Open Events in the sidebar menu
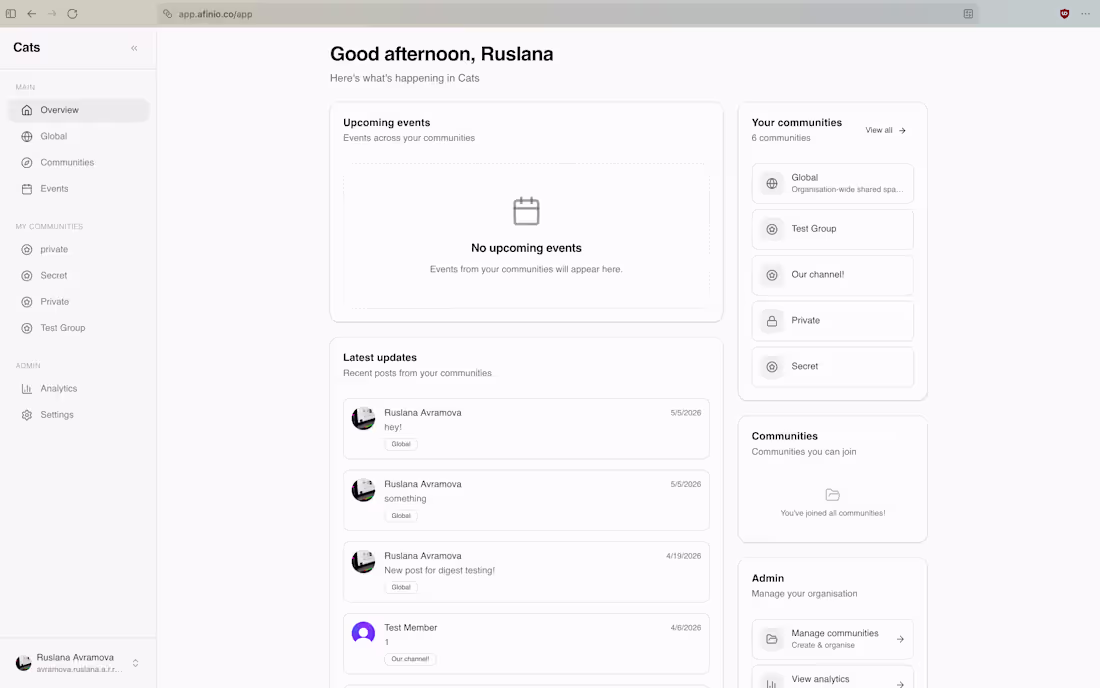The image size is (1100, 688). pyautogui.click(x=79, y=189)
